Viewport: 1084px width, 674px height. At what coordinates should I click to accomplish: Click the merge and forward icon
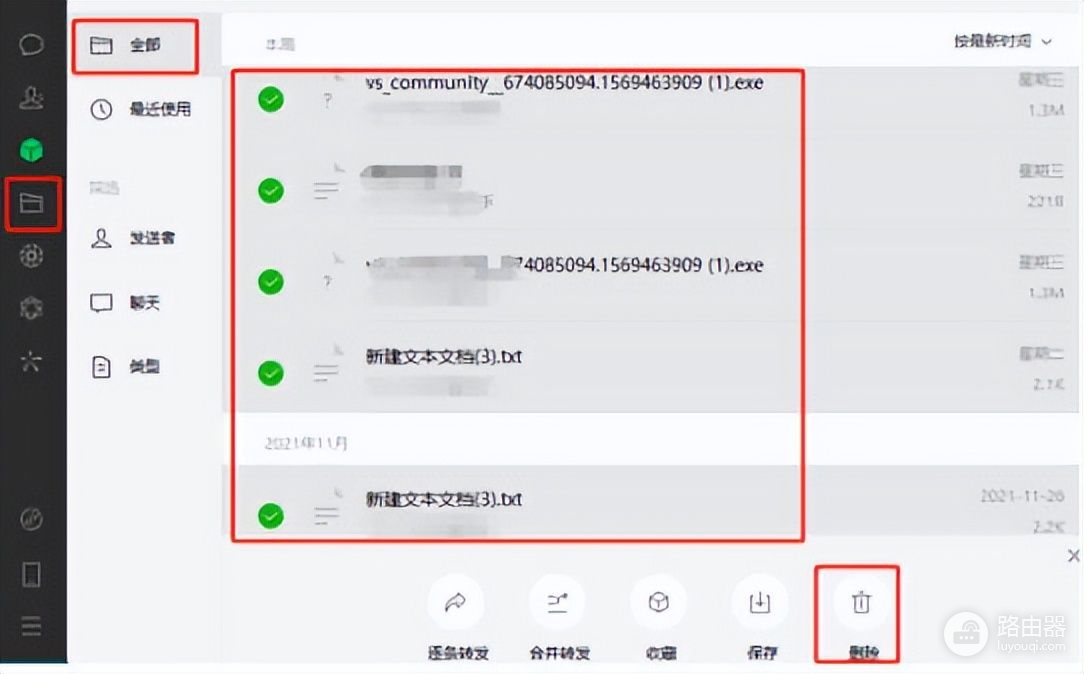pyautogui.click(x=557, y=602)
